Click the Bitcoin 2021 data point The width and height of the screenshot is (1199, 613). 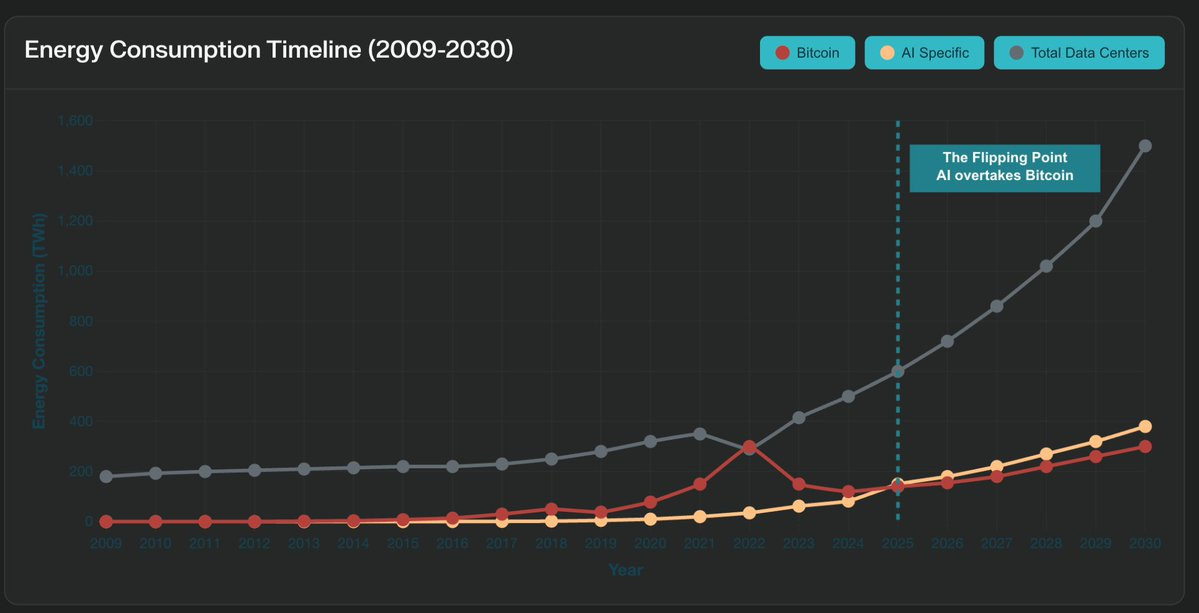(x=700, y=484)
